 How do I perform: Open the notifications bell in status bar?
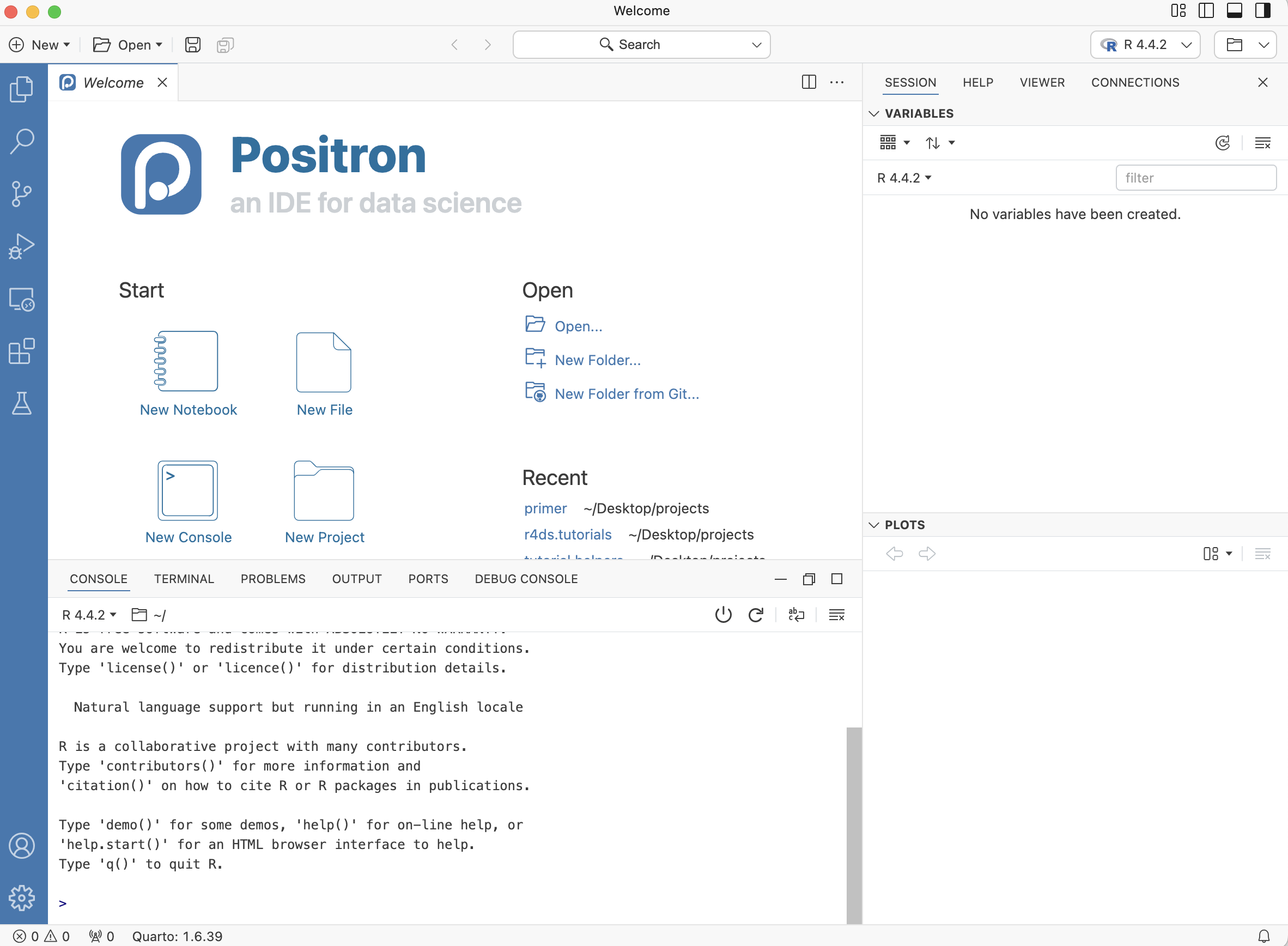click(1264, 936)
